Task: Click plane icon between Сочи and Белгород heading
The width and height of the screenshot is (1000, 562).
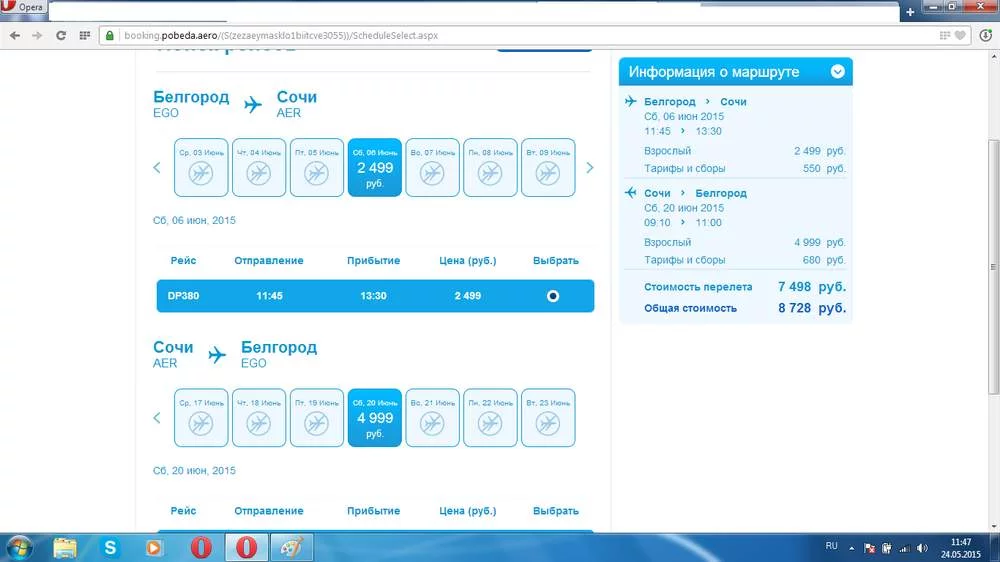Action: pos(217,355)
